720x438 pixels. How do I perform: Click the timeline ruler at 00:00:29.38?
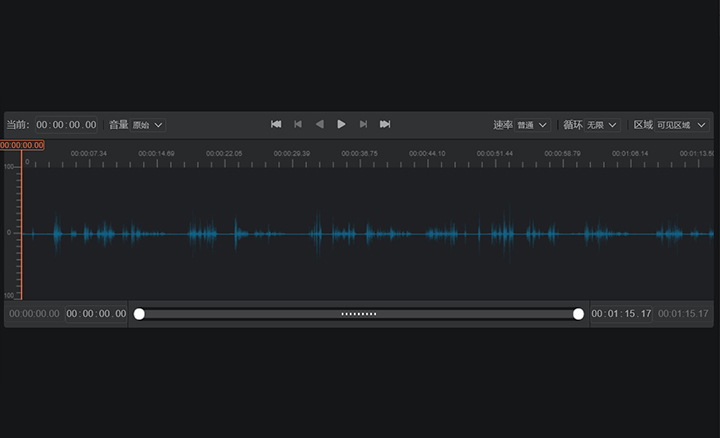coord(294,155)
